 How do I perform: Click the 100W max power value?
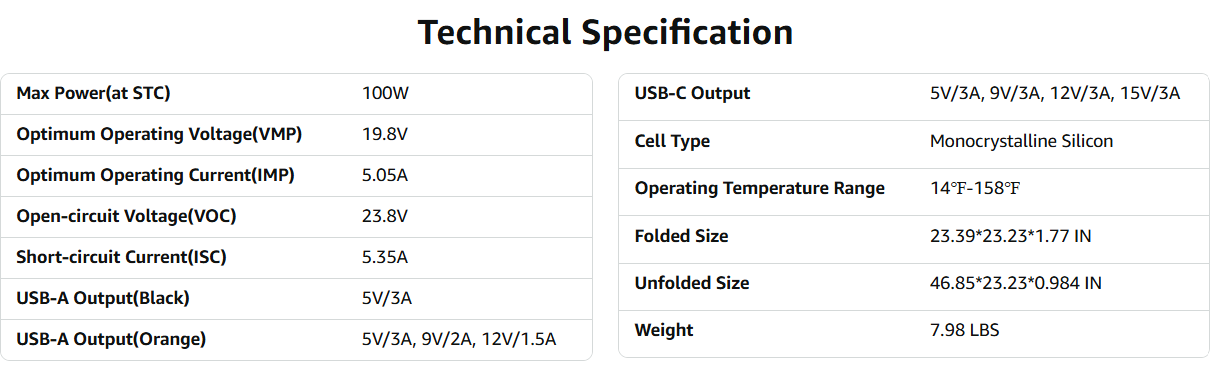(386, 93)
